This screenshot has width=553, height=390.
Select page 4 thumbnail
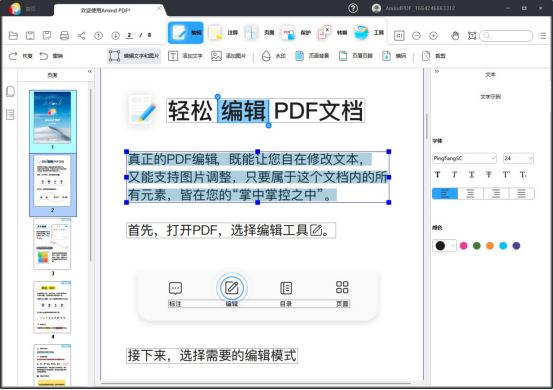52,307
